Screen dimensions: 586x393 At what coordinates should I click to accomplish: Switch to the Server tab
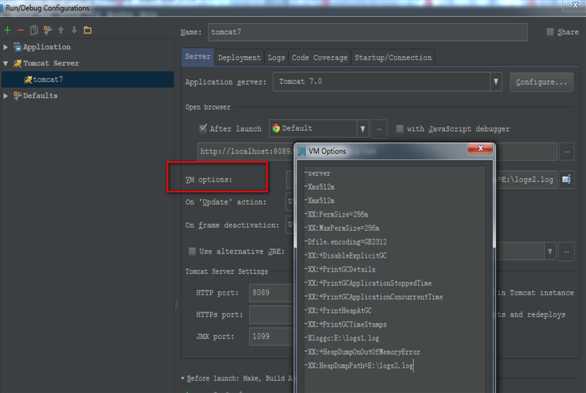(x=198, y=57)
